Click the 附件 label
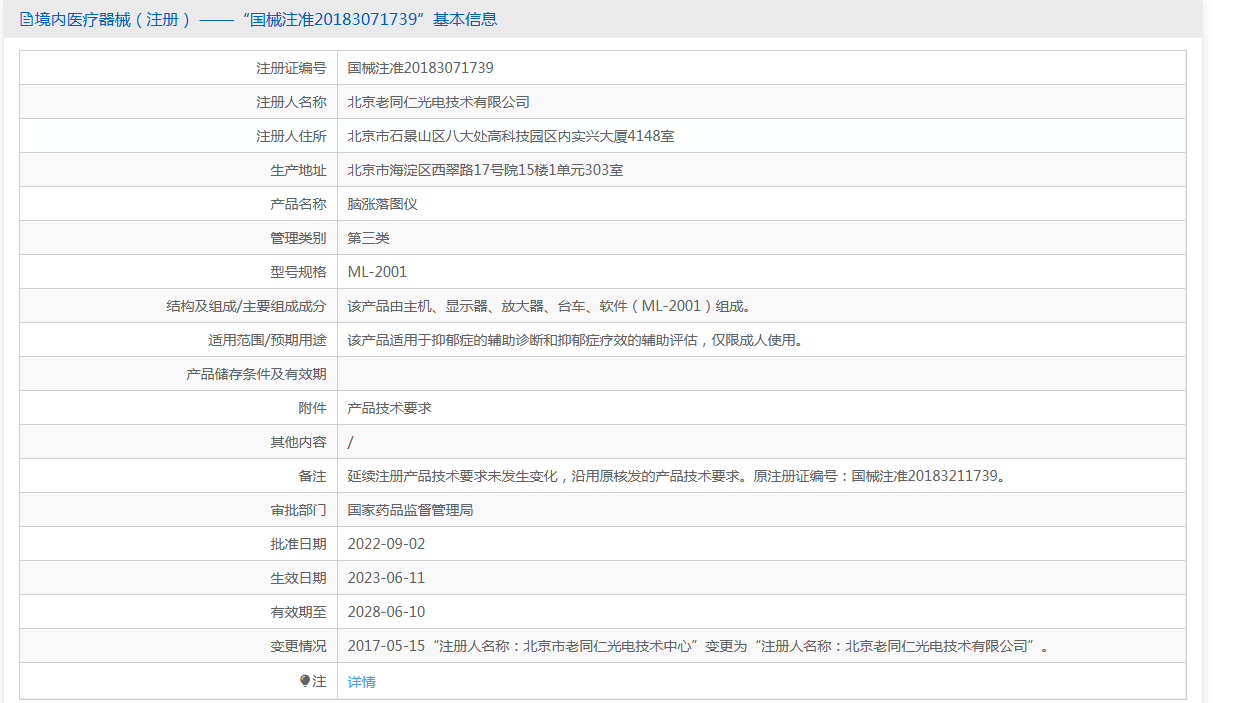This screenshot has height=703, width=1242. pyautogui.click(x=312, y=408)
